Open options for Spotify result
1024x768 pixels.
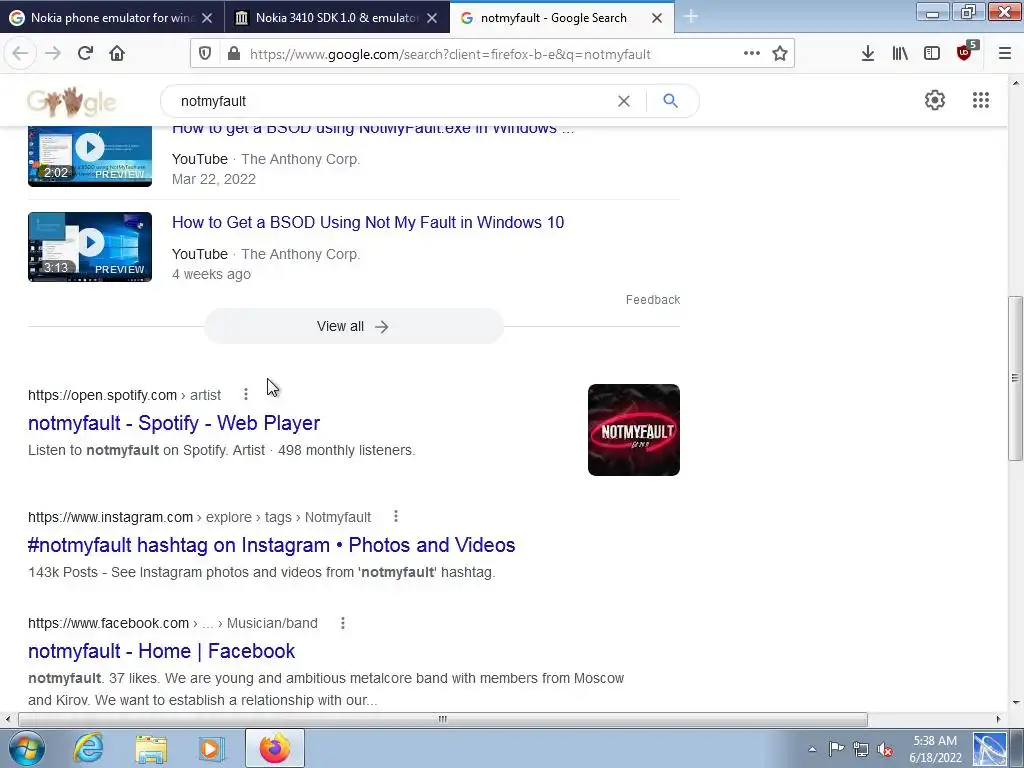click(246, 394)
